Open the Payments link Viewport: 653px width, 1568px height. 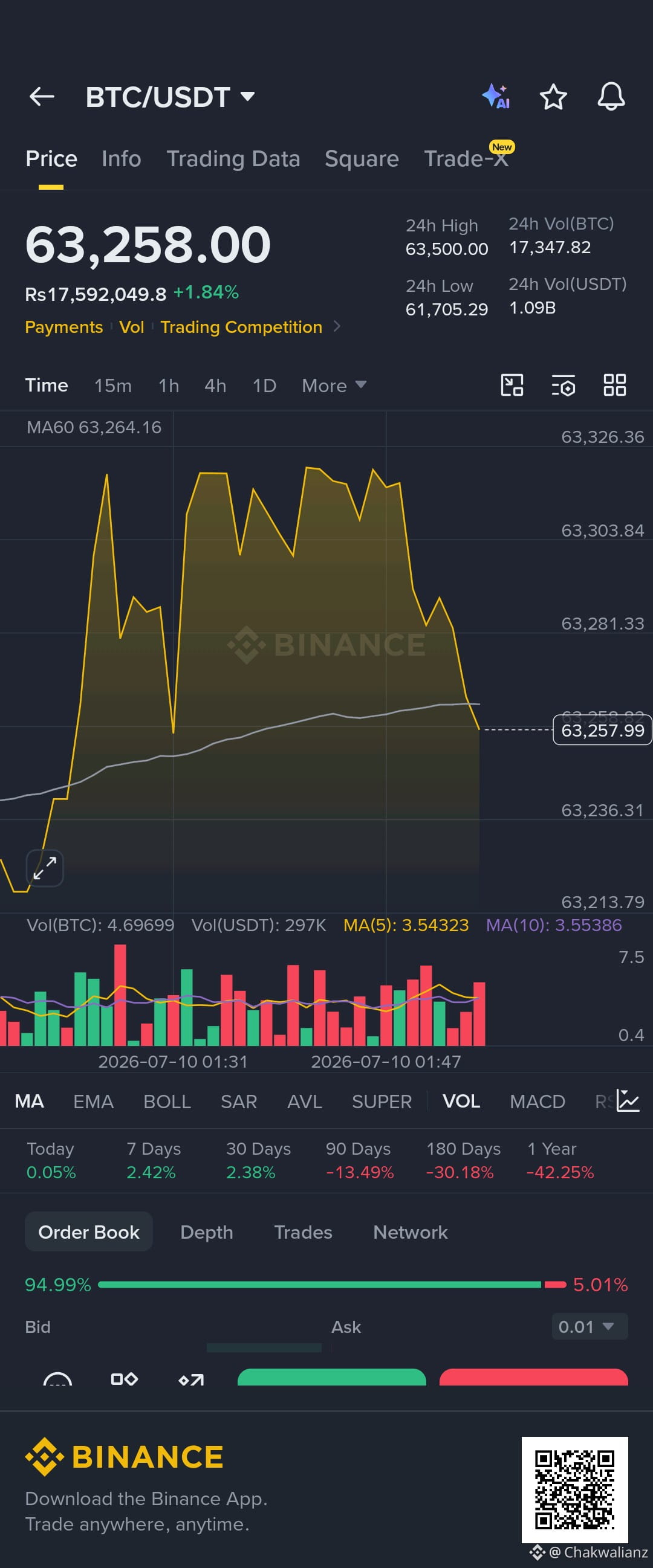[x=64, y=327]
